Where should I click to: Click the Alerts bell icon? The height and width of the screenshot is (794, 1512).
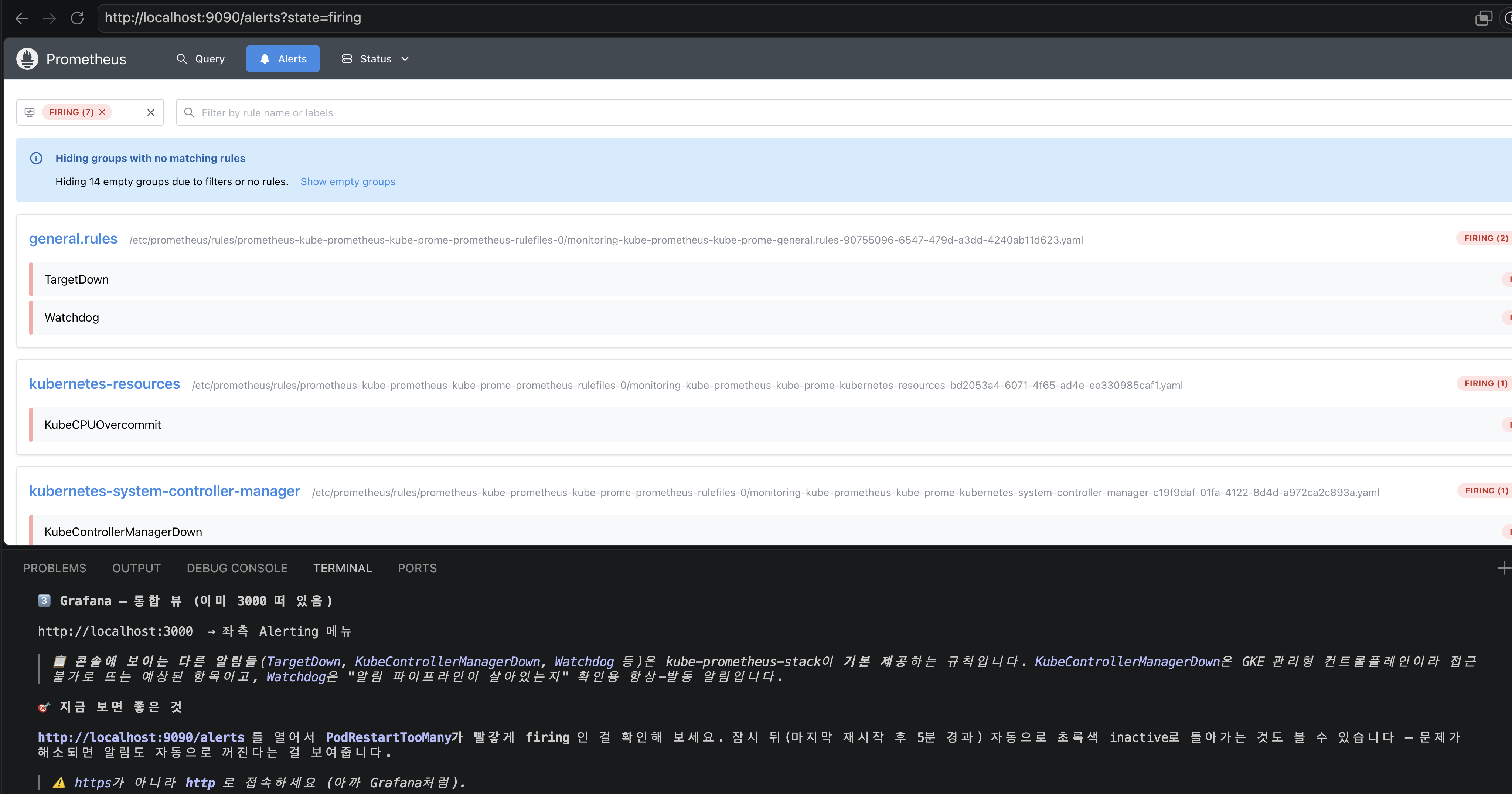[x=265, y=59]
